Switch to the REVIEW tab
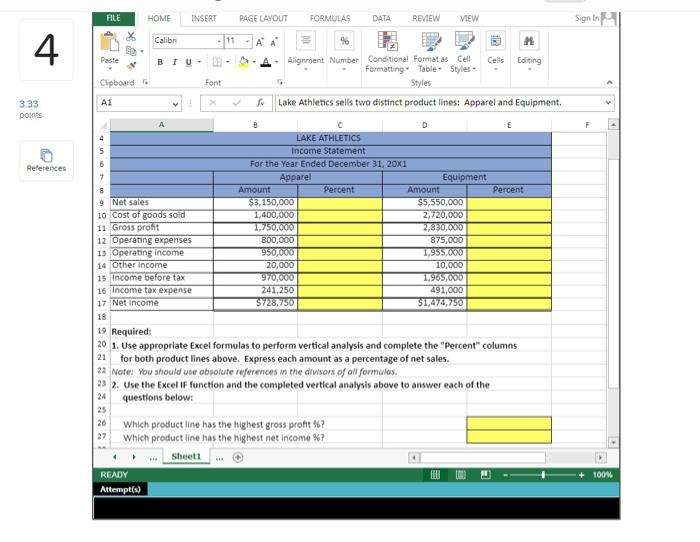Screen dimensions: 700x542 click(426, 19)
